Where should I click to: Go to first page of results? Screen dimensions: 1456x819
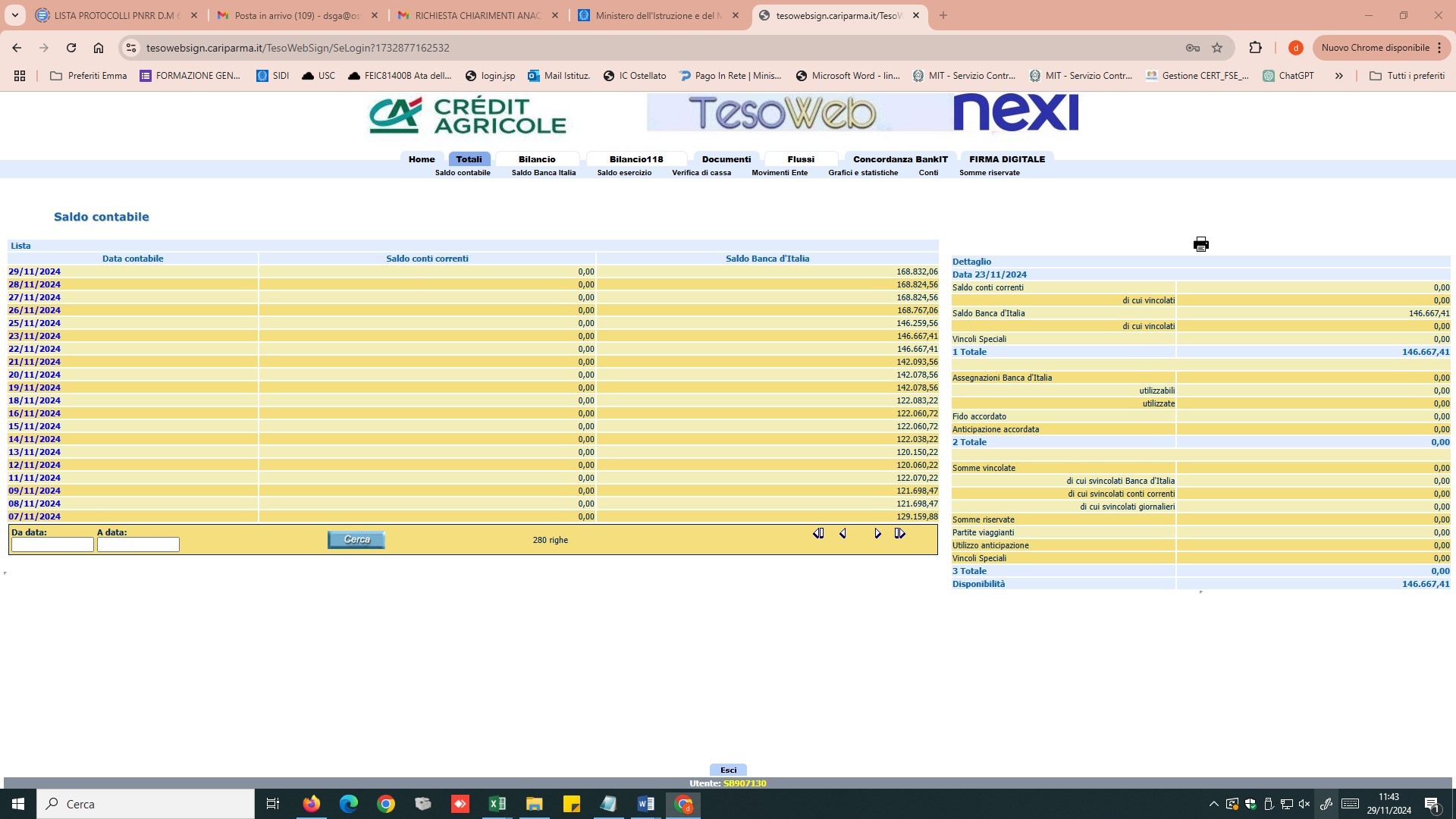click(x=818, y=534)
